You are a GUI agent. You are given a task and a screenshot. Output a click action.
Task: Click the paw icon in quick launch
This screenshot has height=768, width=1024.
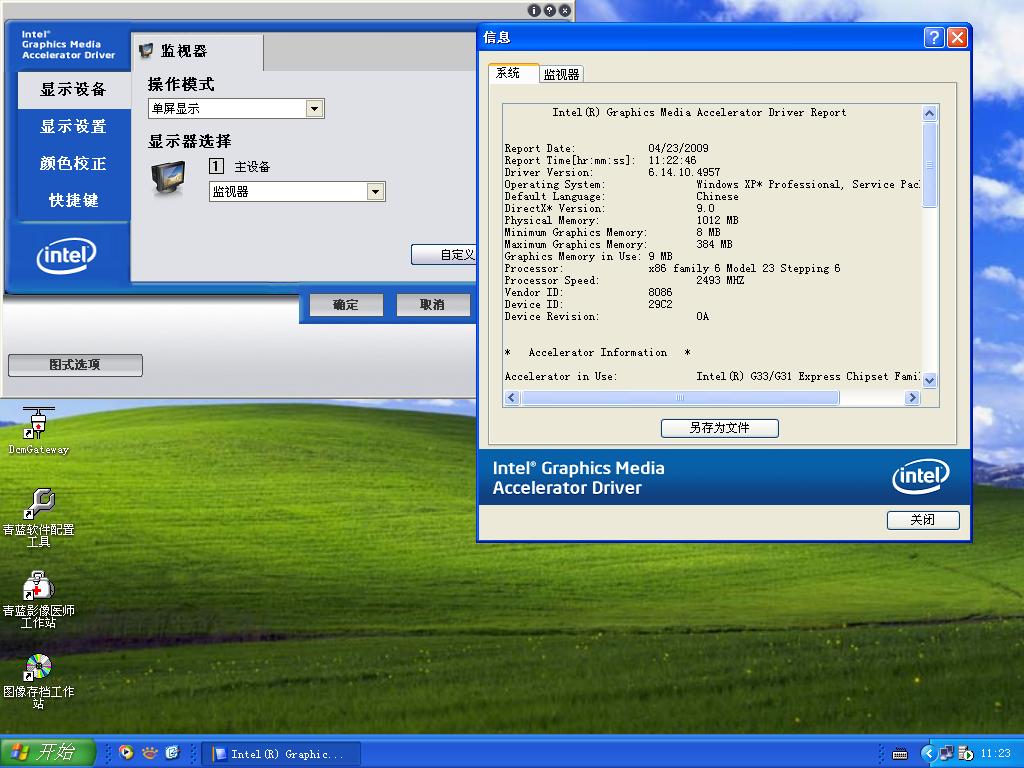pos(150,753)
